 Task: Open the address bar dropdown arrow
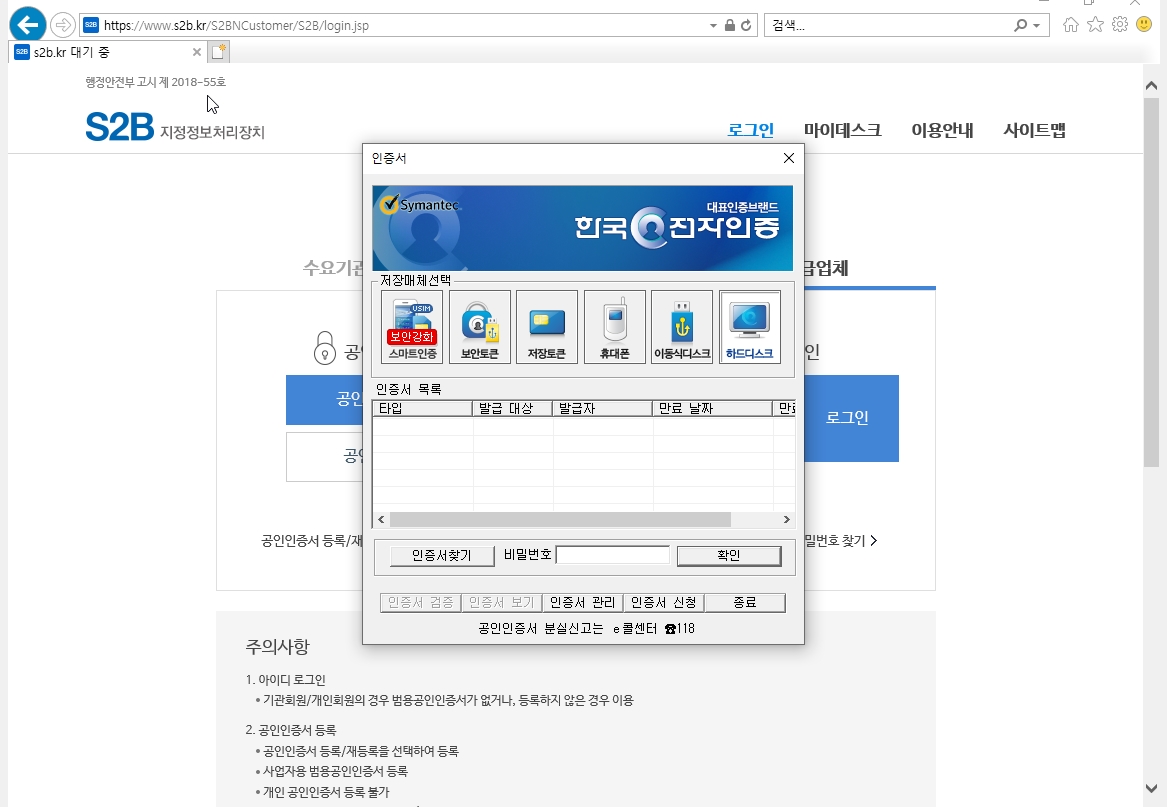(713, 25)
